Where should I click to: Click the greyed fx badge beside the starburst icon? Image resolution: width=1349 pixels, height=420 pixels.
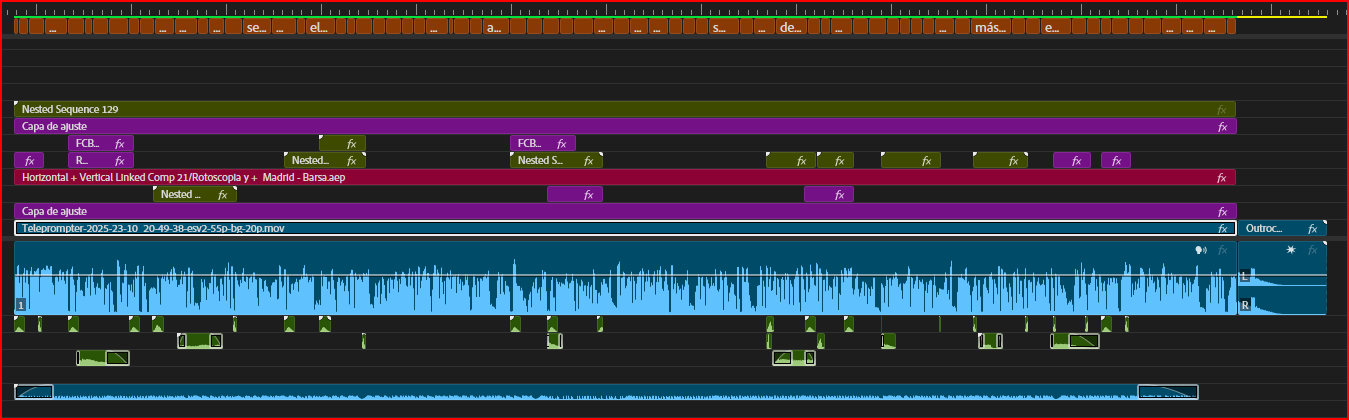tap(1313, 249)
